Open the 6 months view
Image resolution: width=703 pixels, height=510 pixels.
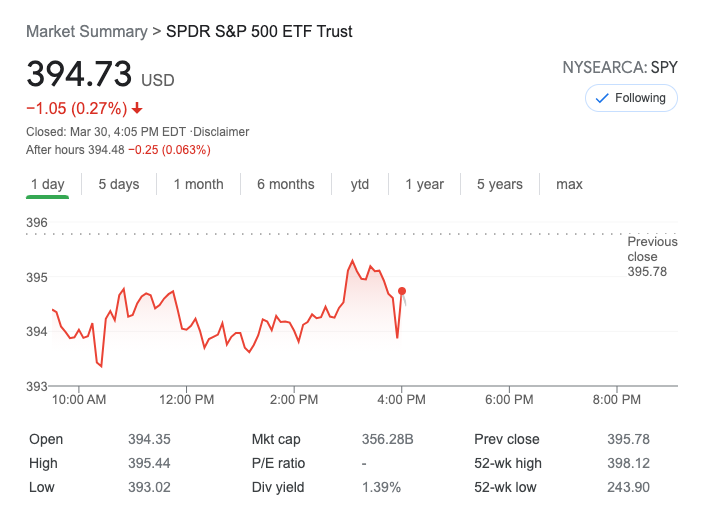(x=285, y=184)
